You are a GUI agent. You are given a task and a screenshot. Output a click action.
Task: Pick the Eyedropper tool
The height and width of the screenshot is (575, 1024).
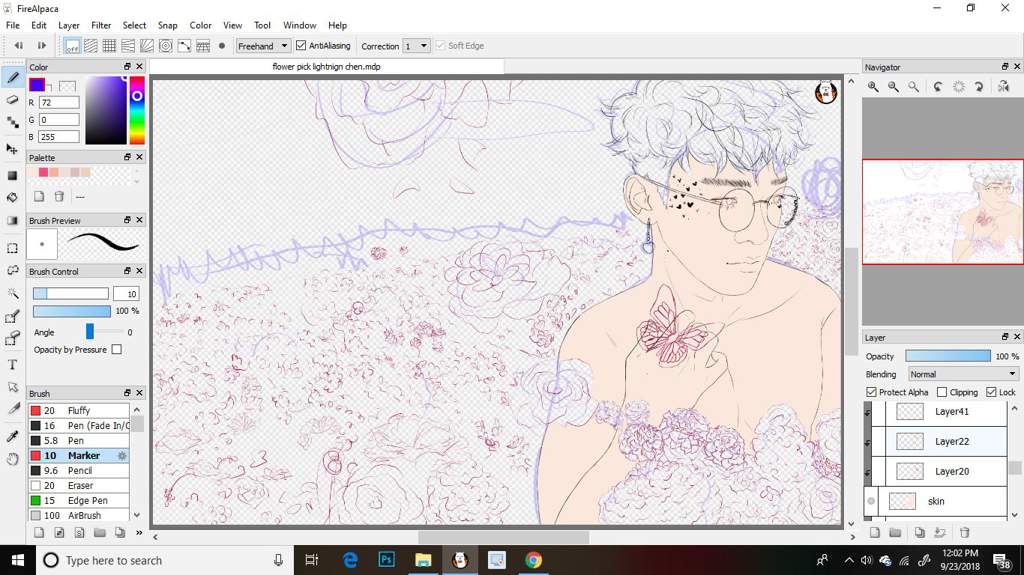(x=12, y=436)
